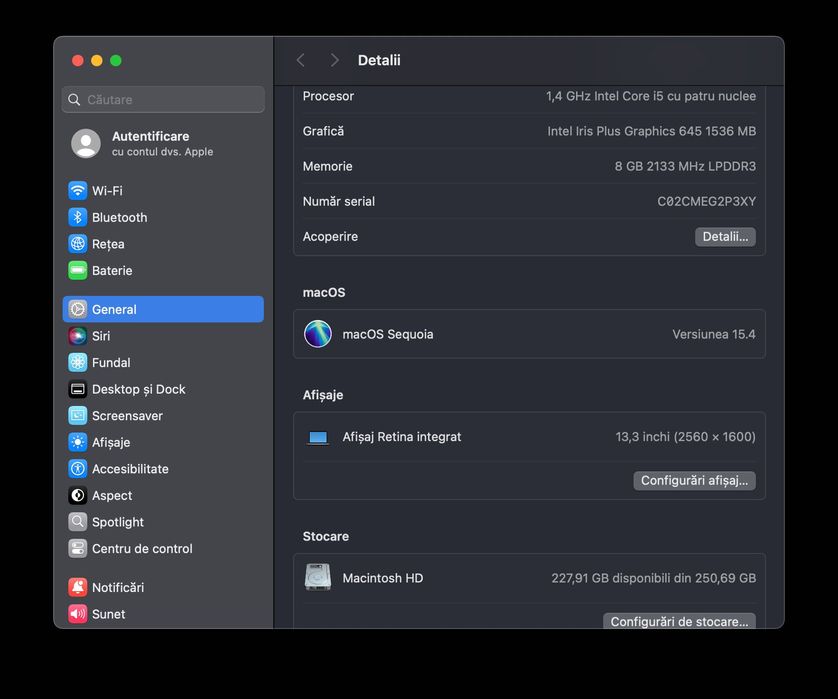Screen dimensions: 838x699
Task: Click the Wi-Fi icon in sidebar
Action: (x=77, y=191)
